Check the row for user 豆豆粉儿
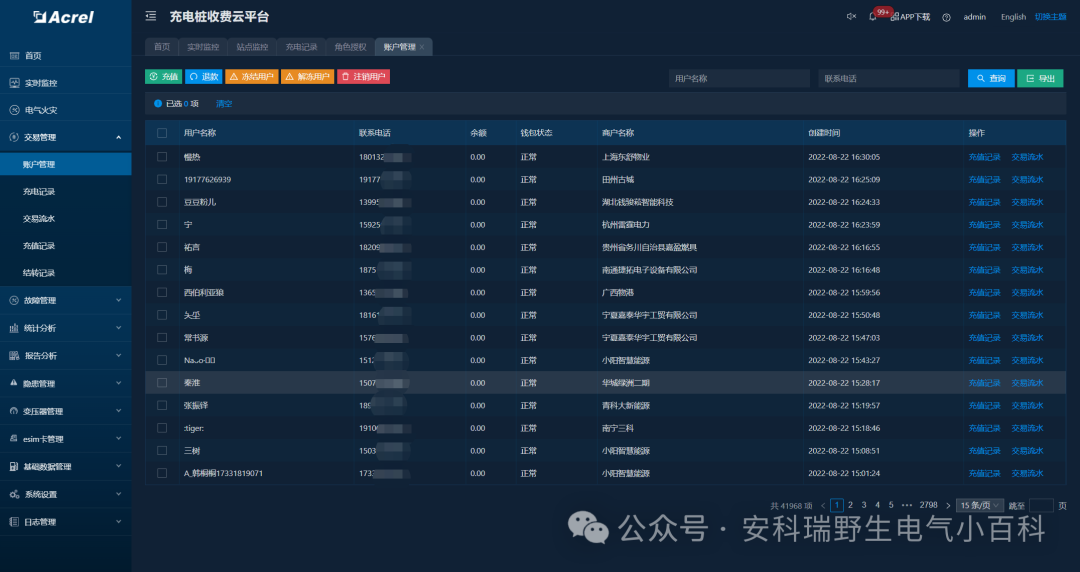The image size is (1080, 572). tap(162, 202)
